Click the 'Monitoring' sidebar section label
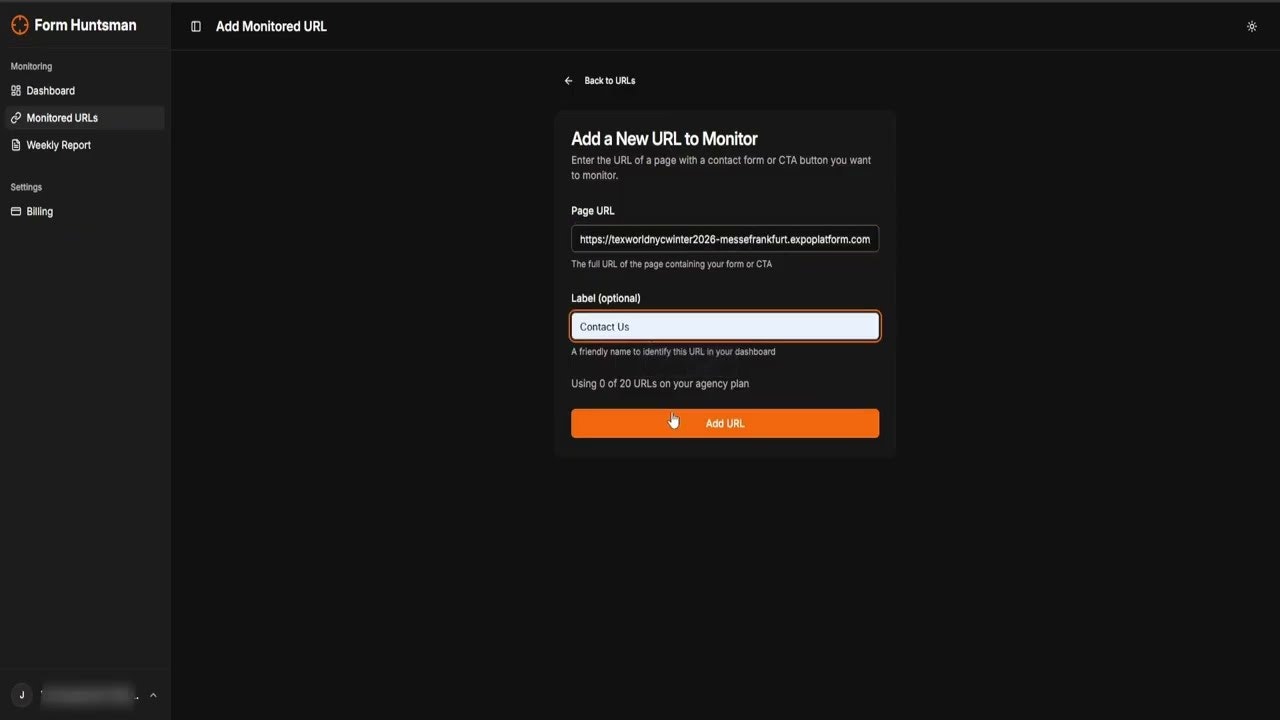The image size is (1280, 720). (31, 67)
